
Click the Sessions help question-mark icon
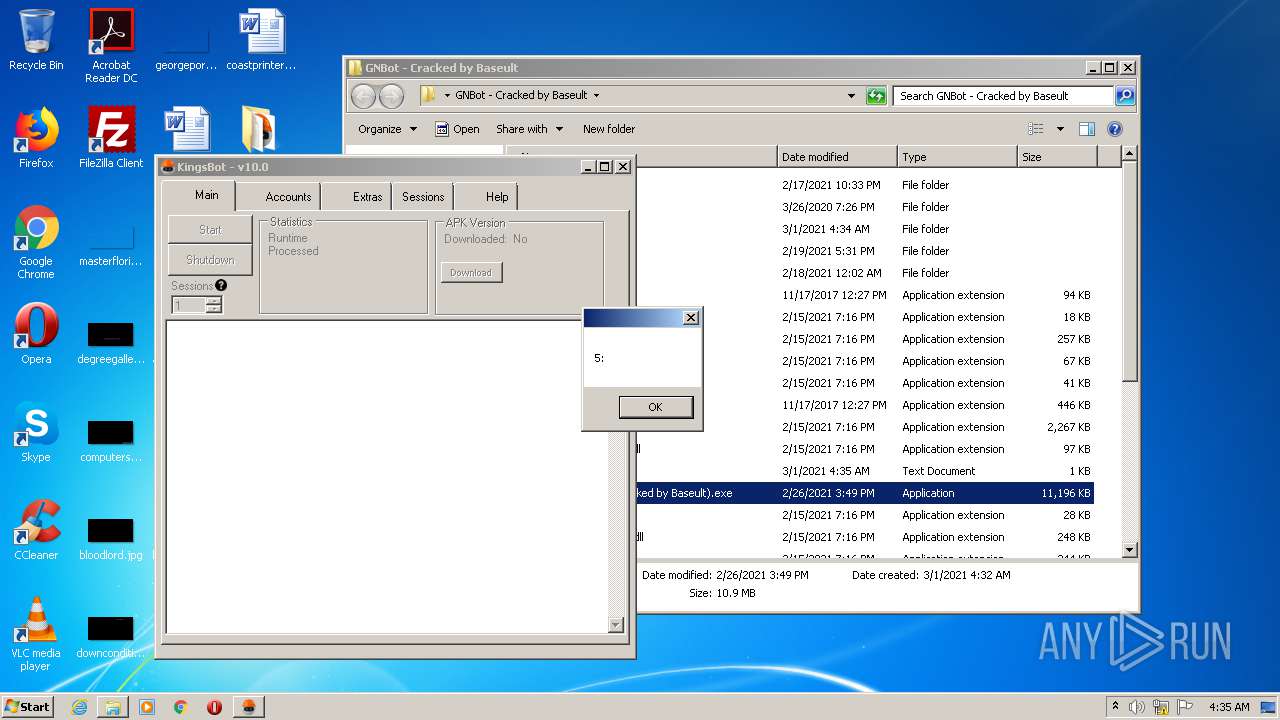(221, 285)
